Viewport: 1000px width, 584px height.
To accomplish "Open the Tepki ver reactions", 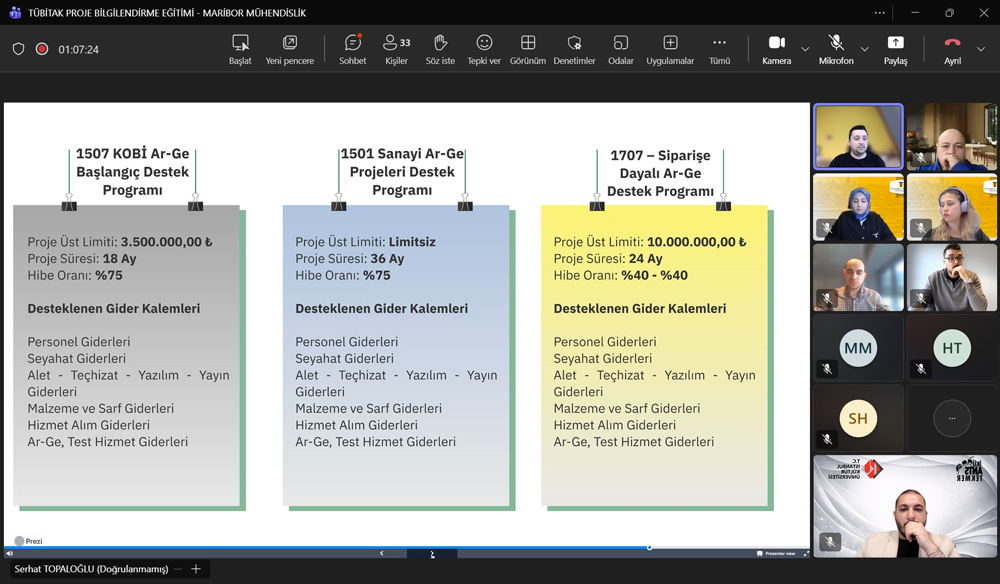I will pos(484,49).
